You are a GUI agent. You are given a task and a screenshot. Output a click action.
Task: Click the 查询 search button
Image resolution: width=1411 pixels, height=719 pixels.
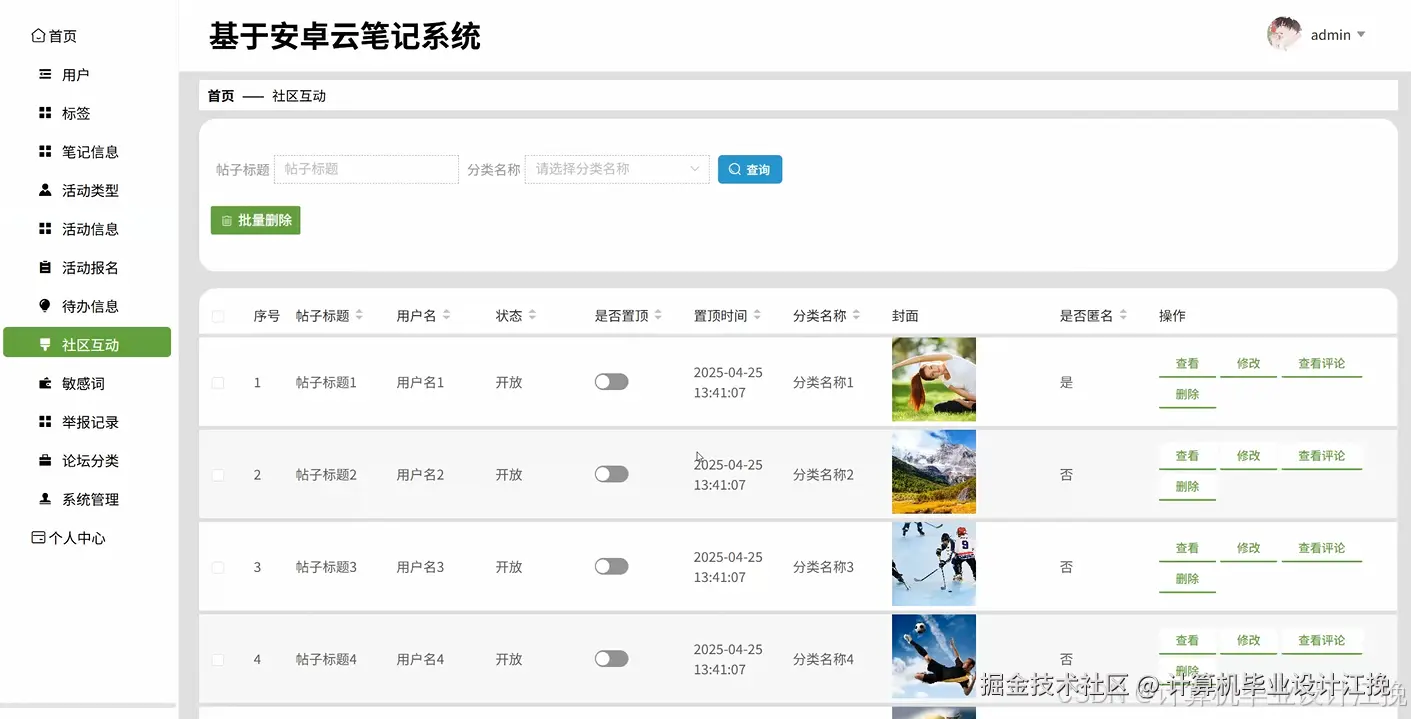(x=750, y=169)
